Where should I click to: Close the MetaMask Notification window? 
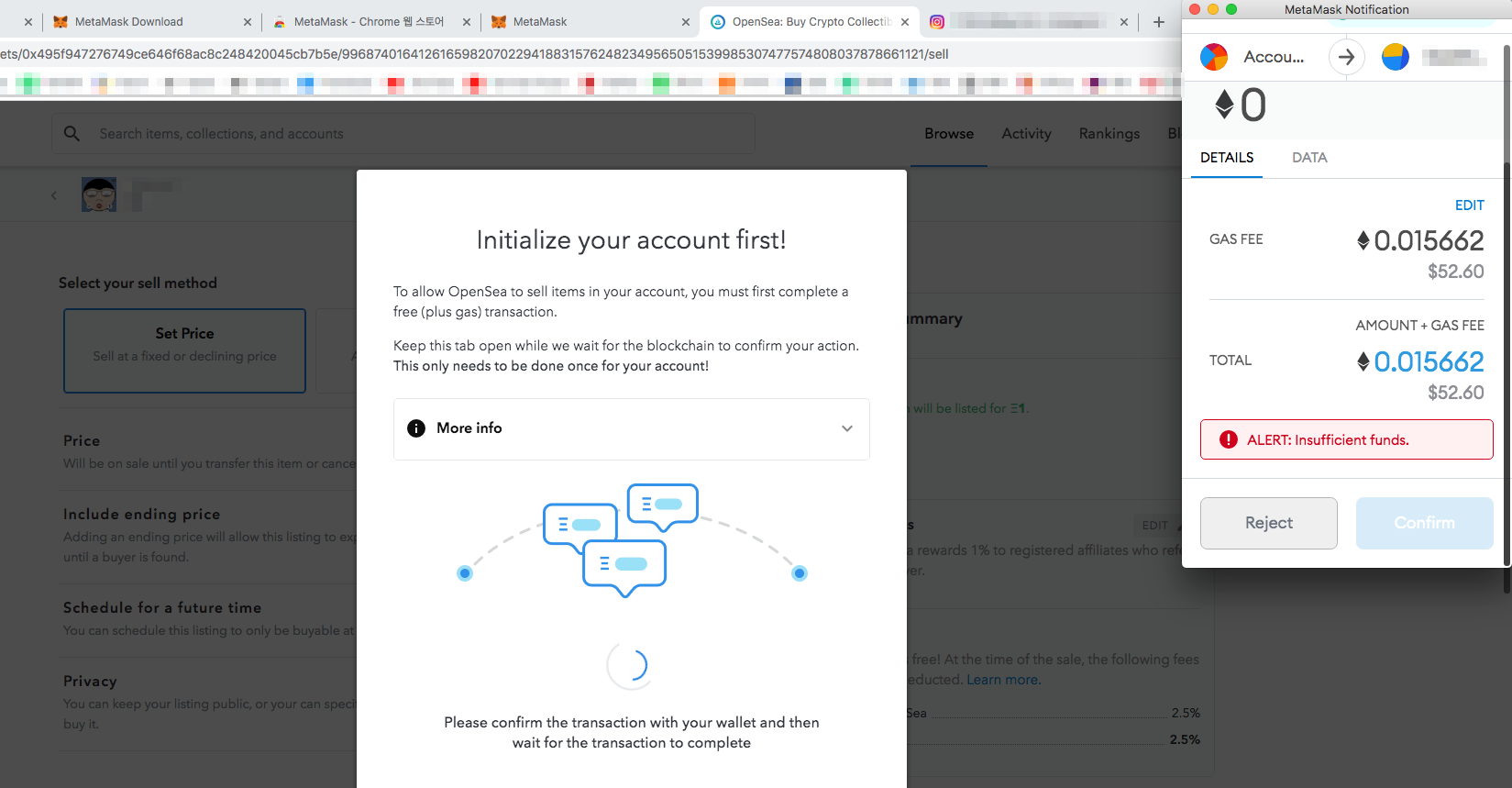click(x=1195, y=9)
